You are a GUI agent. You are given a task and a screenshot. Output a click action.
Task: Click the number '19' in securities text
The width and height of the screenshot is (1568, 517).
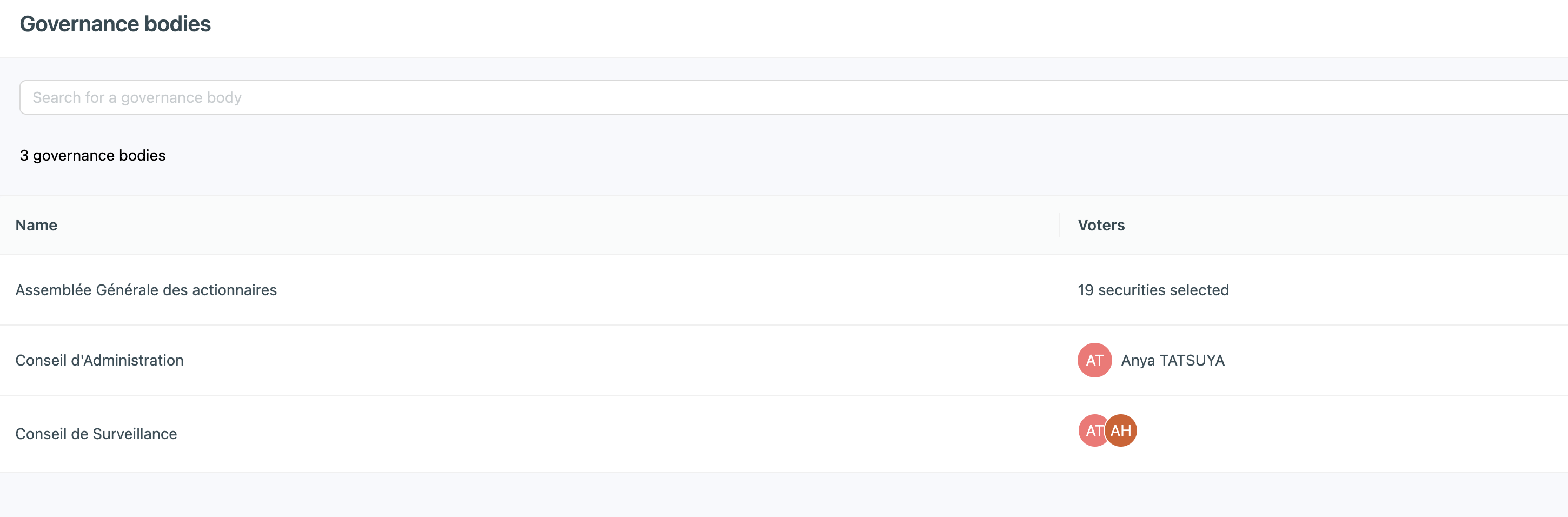pyautogui.click(x=1085, y=290)
